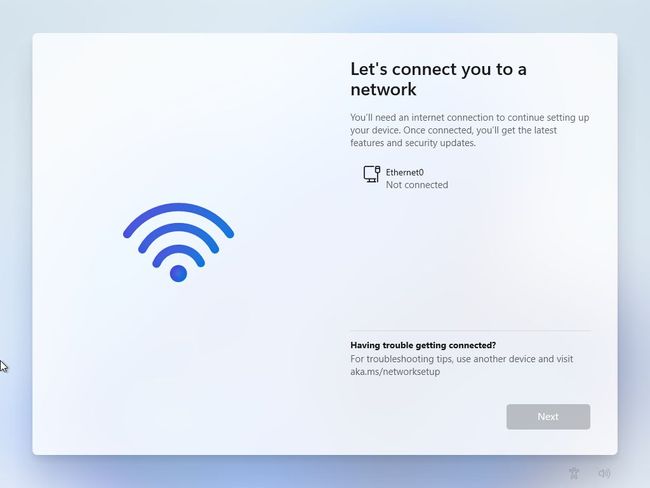Click empty space below the Ethernet0 entry
Screen dimensions: 650x488
click(x=471, y=257)
